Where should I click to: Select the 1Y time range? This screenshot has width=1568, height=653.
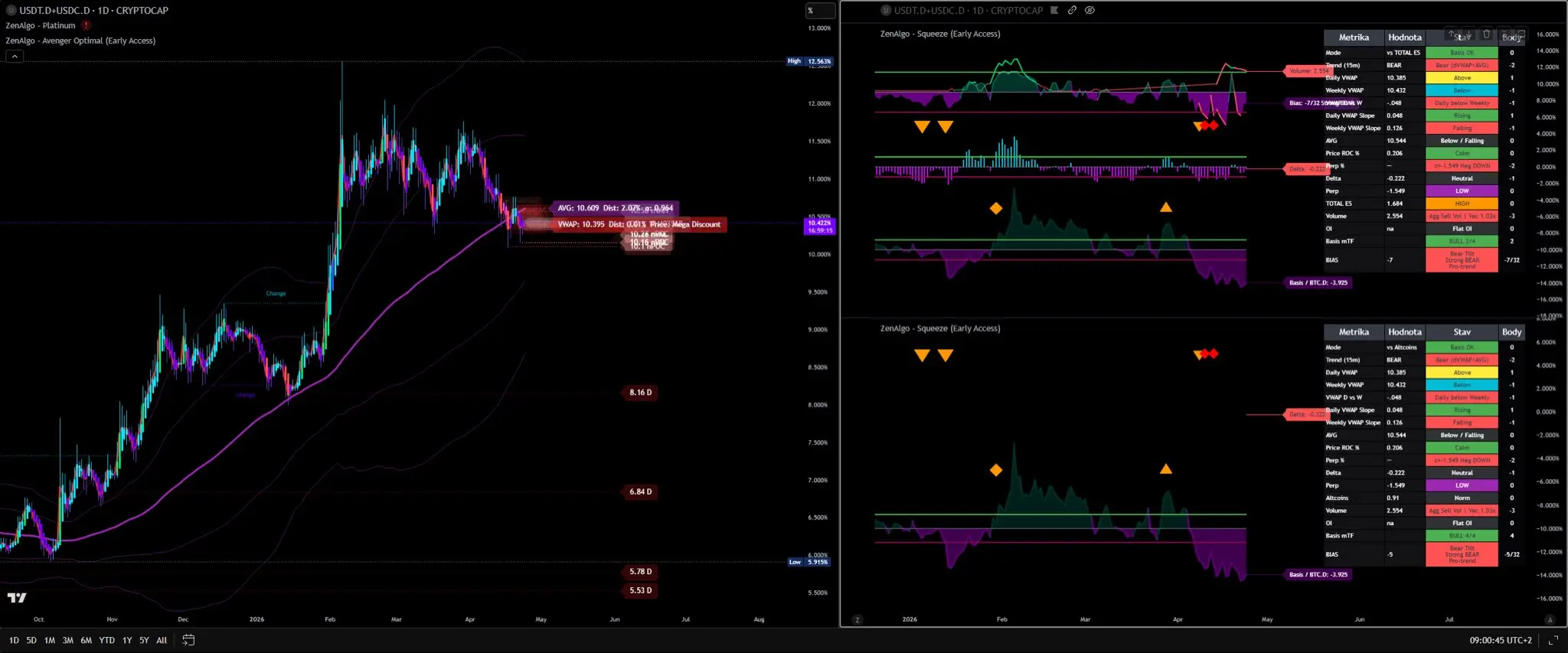(127, 640)
